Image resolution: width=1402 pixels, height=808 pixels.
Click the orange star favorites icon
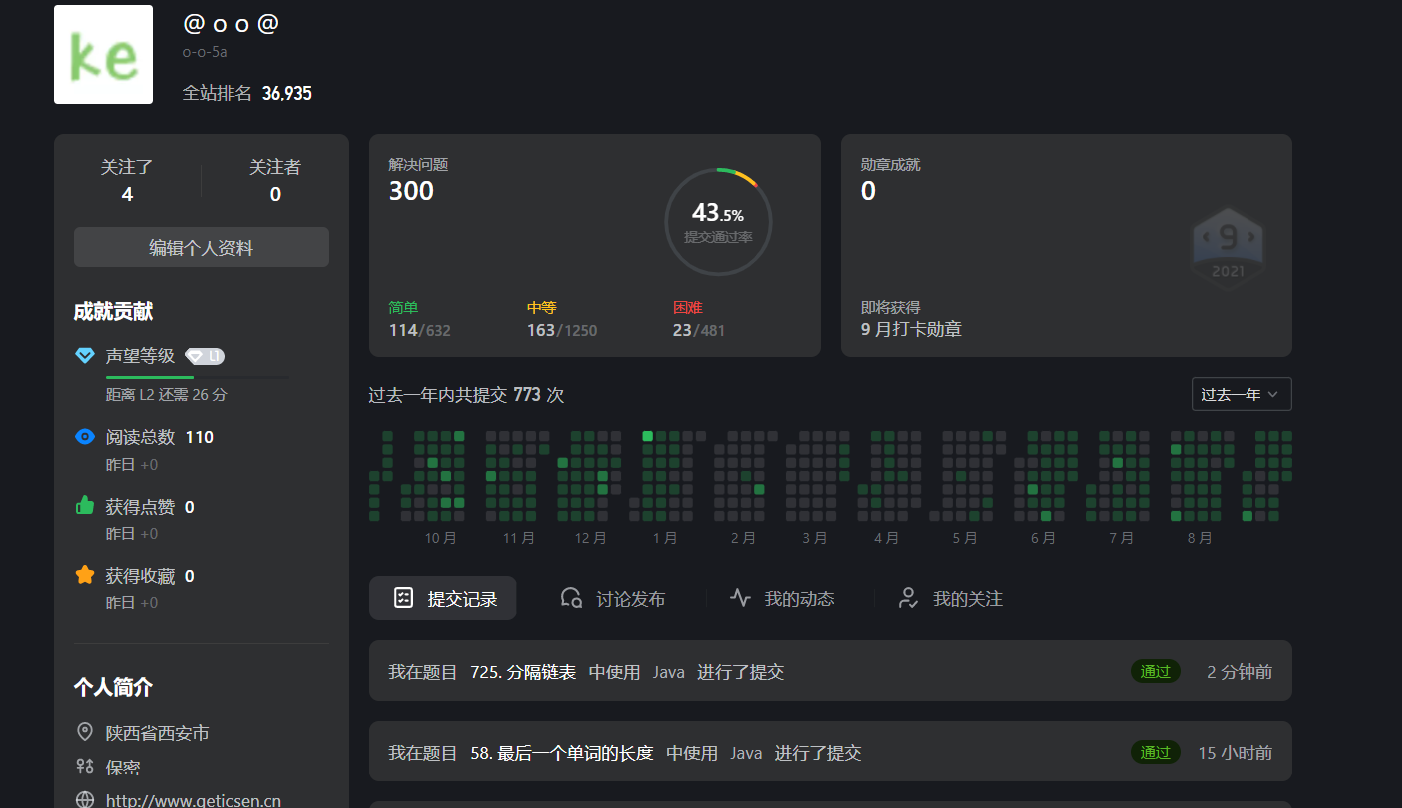click(x=85, y=575)
